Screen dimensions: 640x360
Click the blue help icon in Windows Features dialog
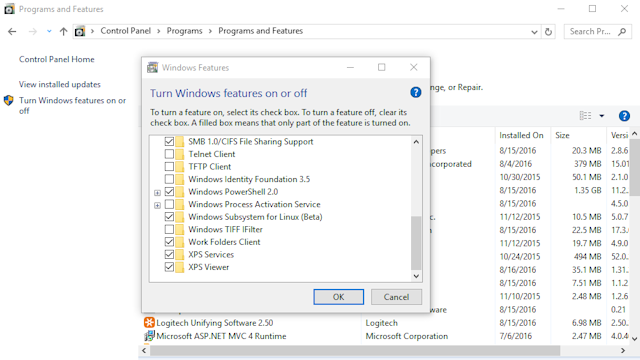coord(416,93)
